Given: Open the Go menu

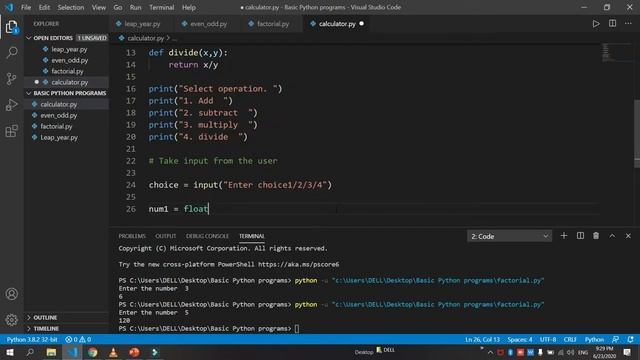Looking at the screenshot, I should [118, 7].
